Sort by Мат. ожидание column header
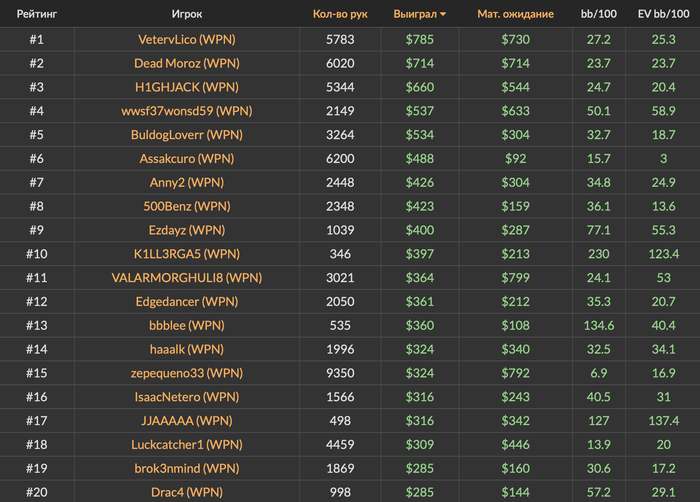Image resolution: width=700 pixels, height=502 pixels. pos(515,14)
